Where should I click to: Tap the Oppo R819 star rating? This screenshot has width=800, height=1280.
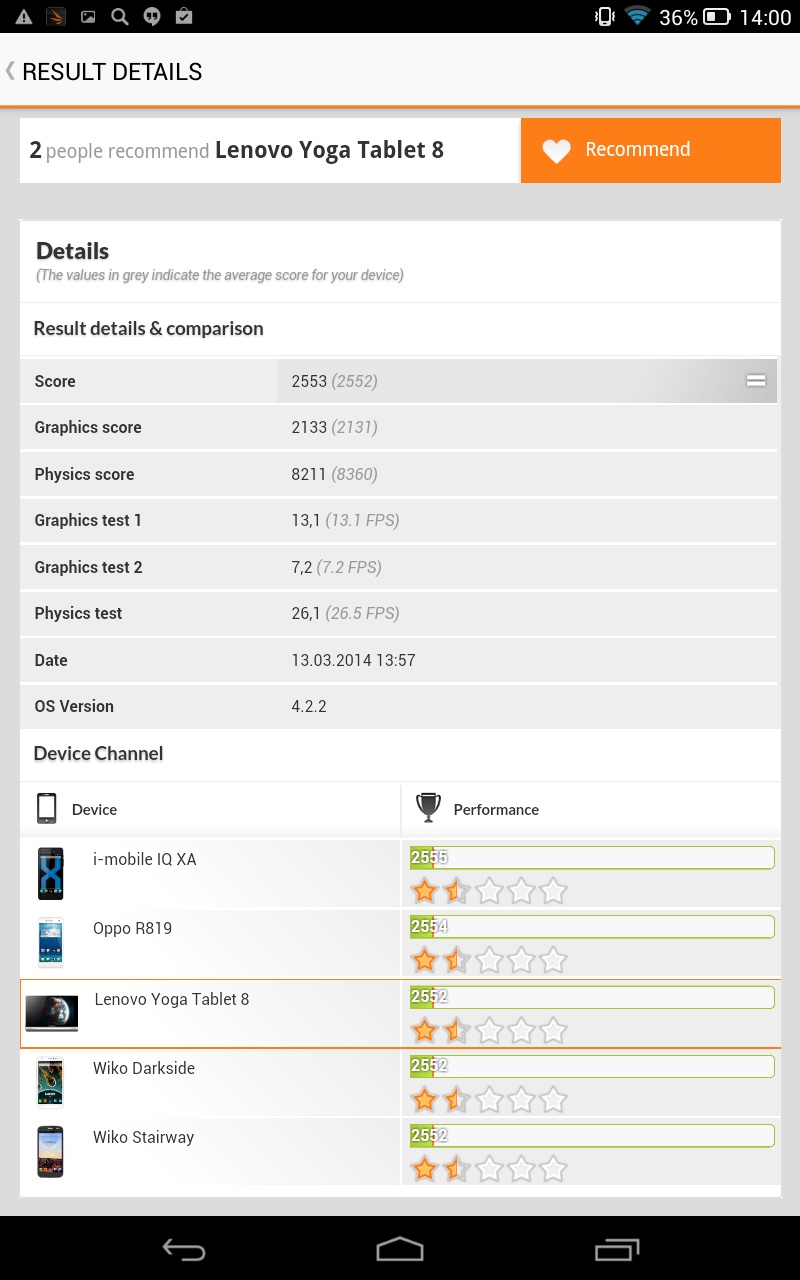pos(489,960)
